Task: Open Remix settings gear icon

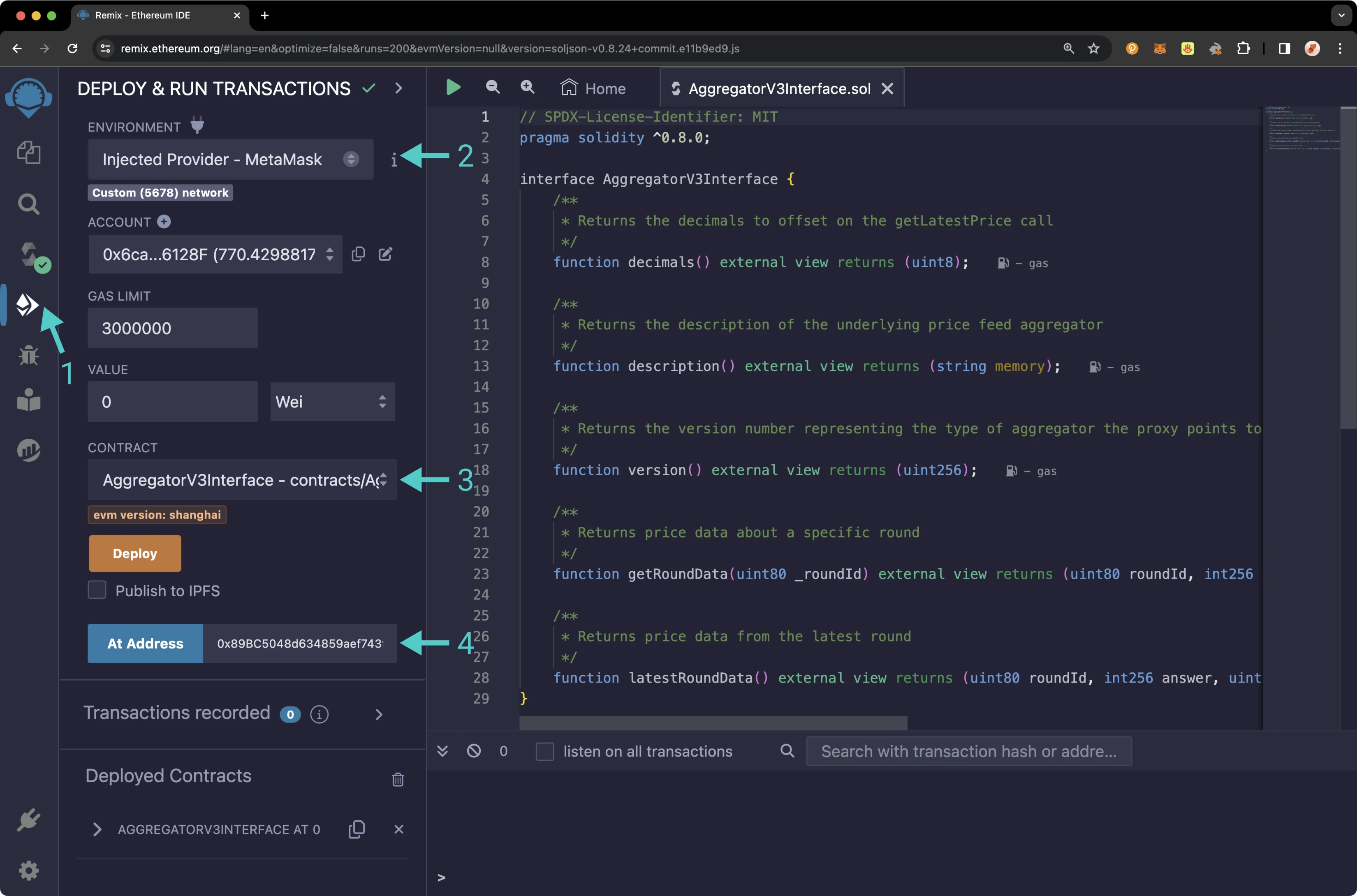Action: tap(28, 870)
